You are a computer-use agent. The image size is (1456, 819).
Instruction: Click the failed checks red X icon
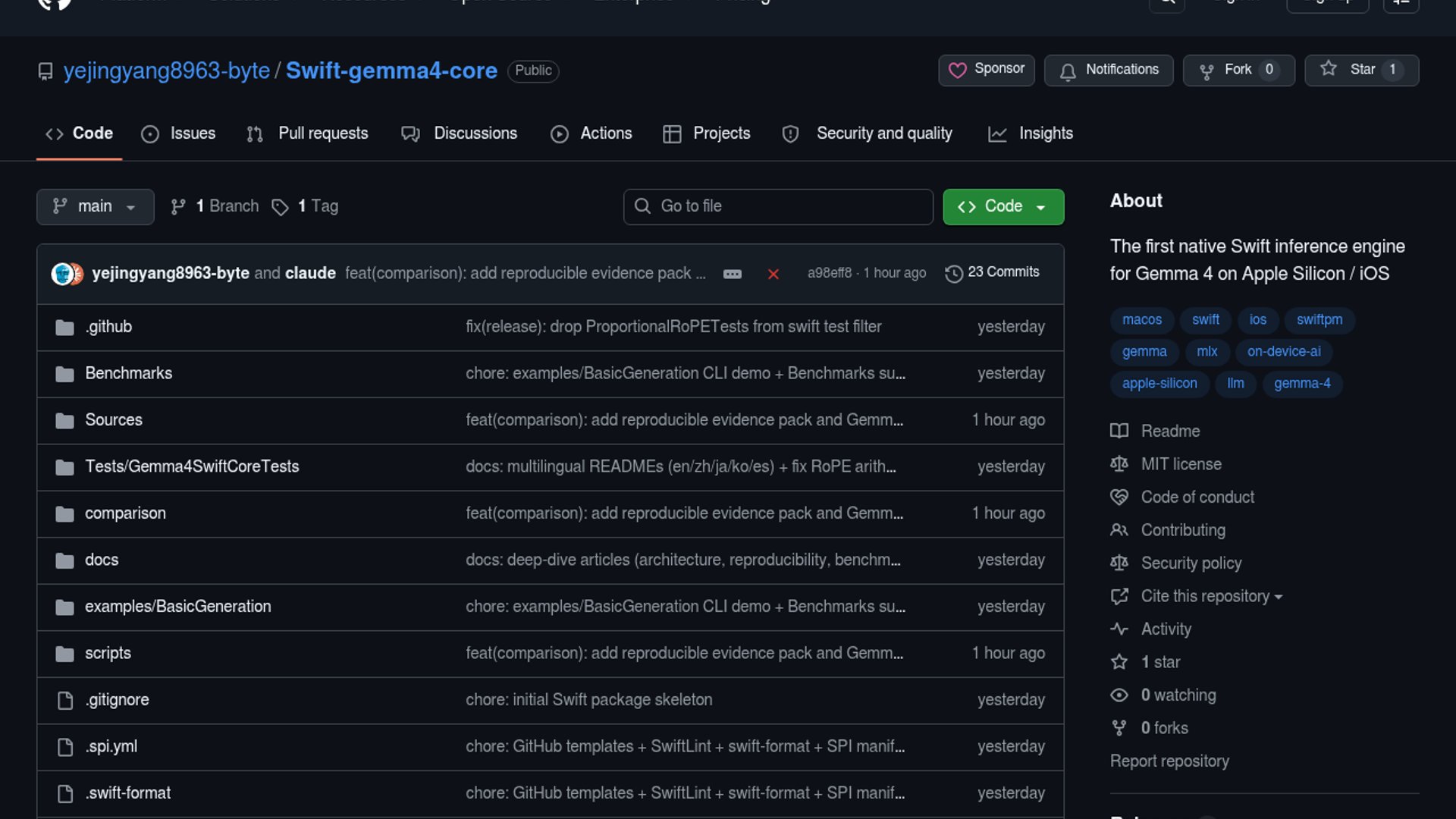point(773,274)
